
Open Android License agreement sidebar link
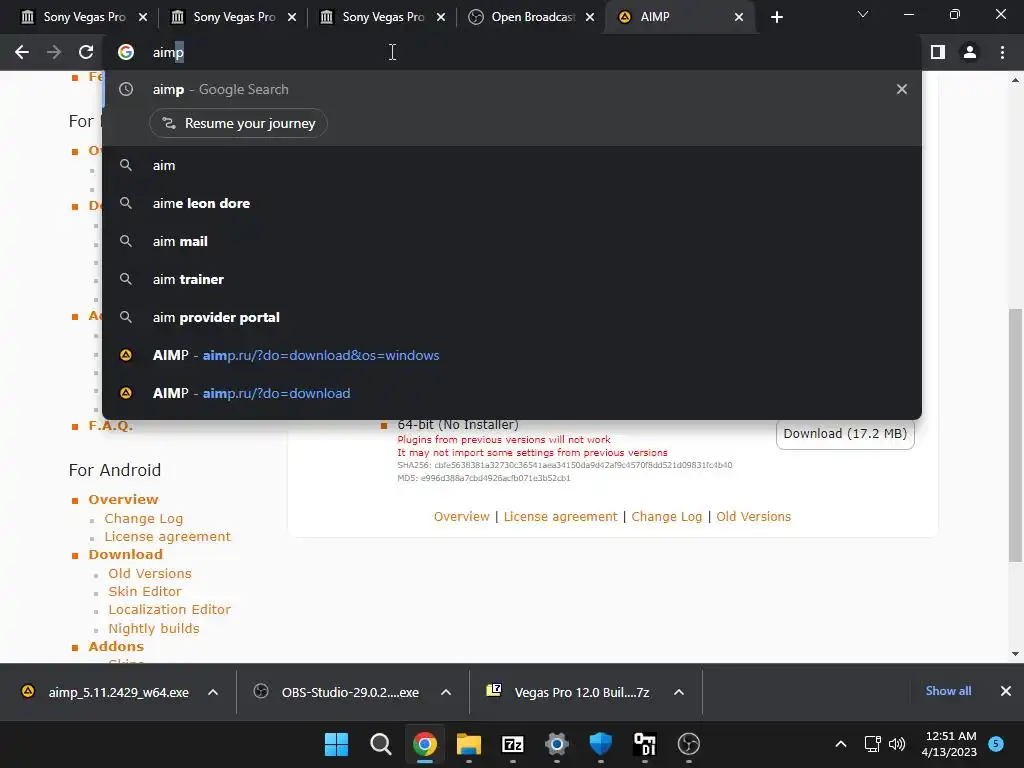tap(168, 536)
